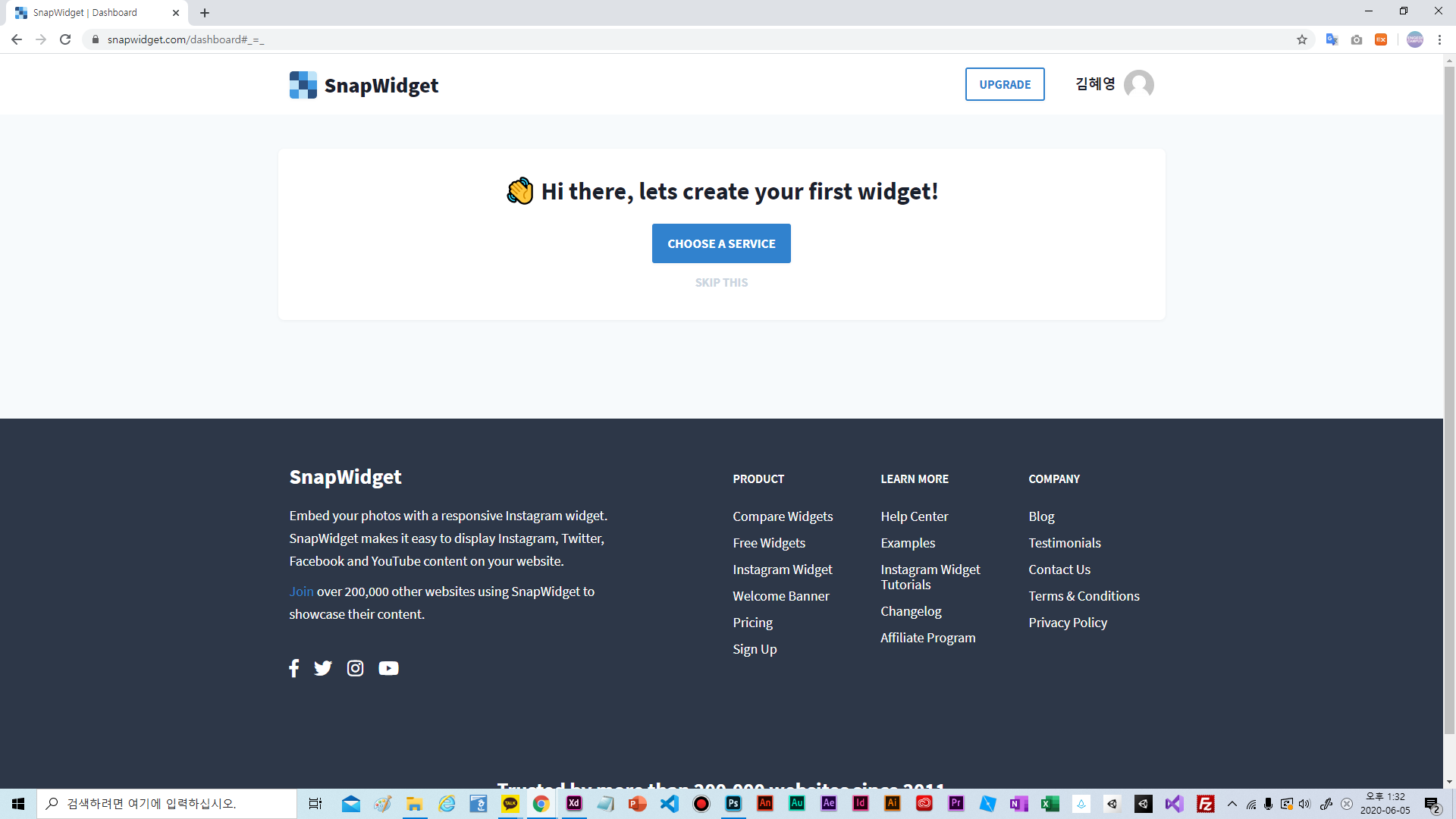Open KakaoTalk from the taskbar
The image size is (1456, 819).
pos(510,803)
